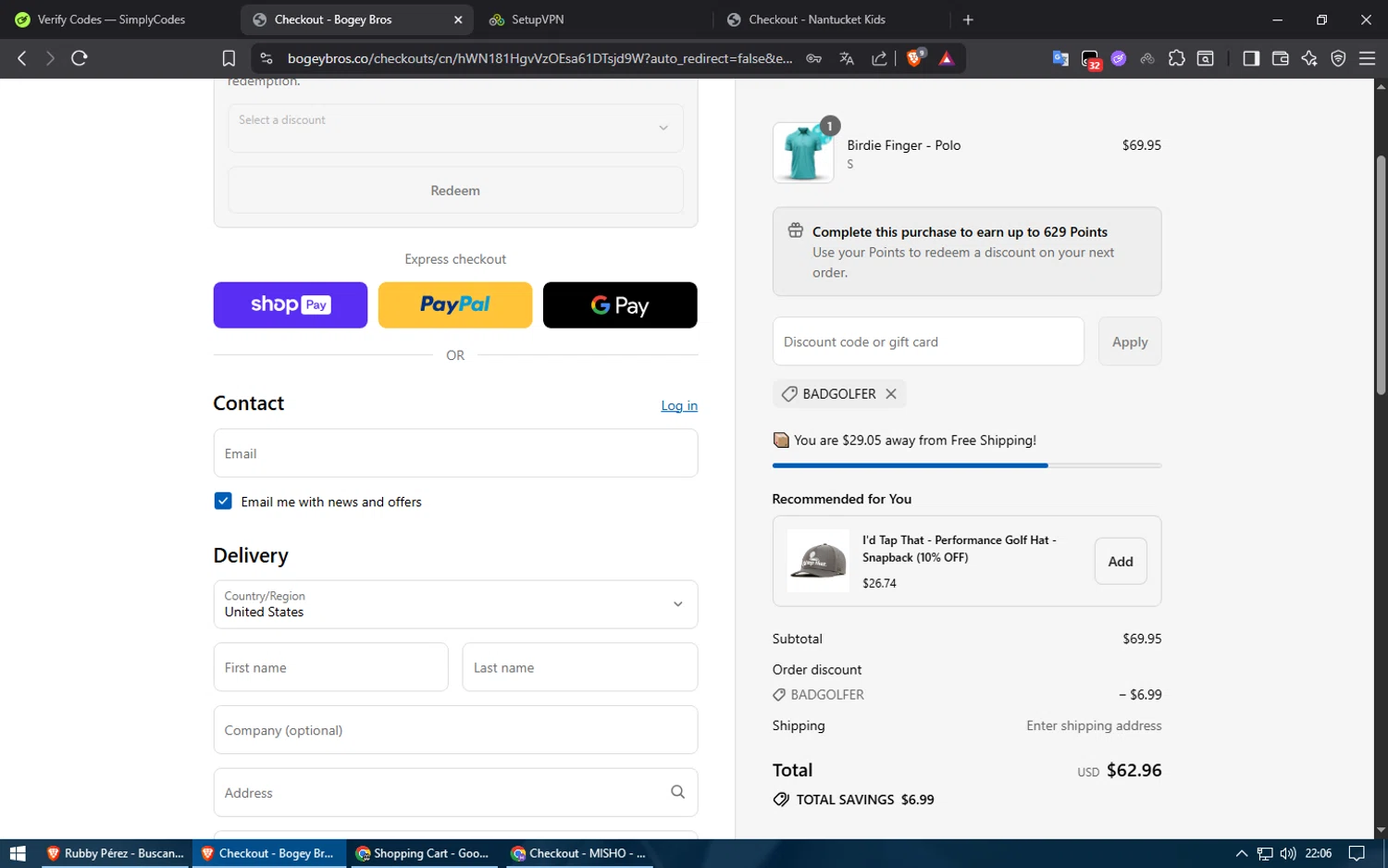Share this page icon
Image resolution: width=1388 pixels, height=868 pixels.
point(879,58)
